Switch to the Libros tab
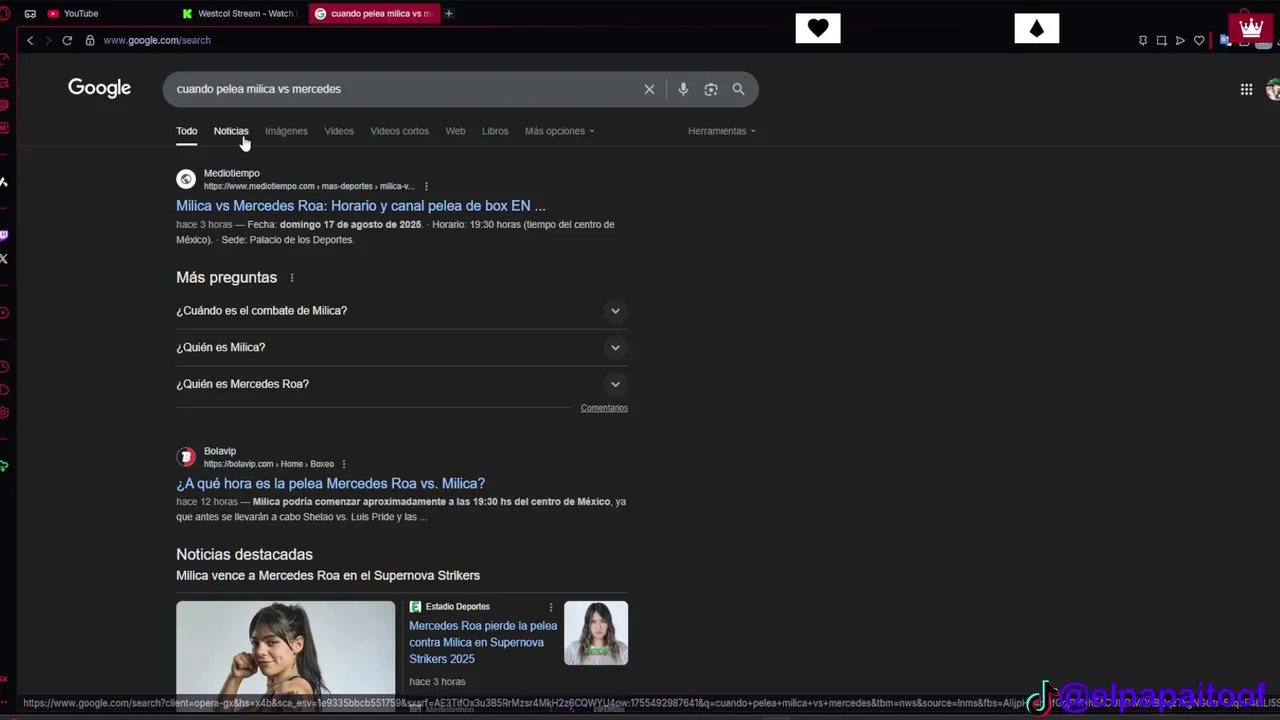The width and height of the screenshot is (1280, 720). (495, 131)
